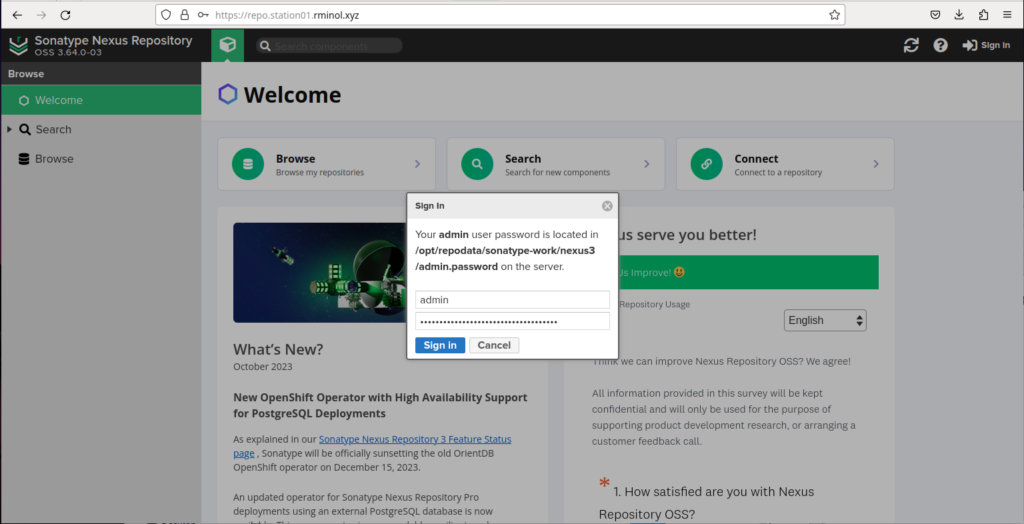The image size is (1024, 524).
Task: Click the chevron on the Search card
Action: pyautogui.click(x=647, y=164)
